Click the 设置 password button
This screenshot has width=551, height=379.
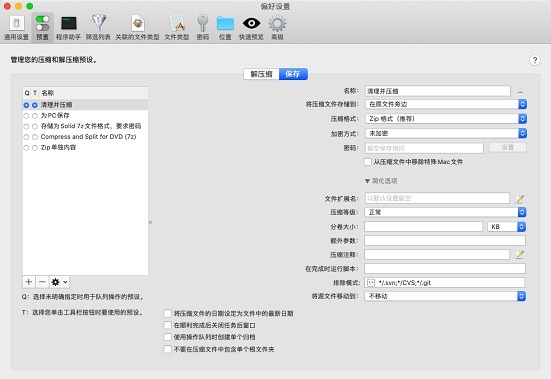[507, 148]
